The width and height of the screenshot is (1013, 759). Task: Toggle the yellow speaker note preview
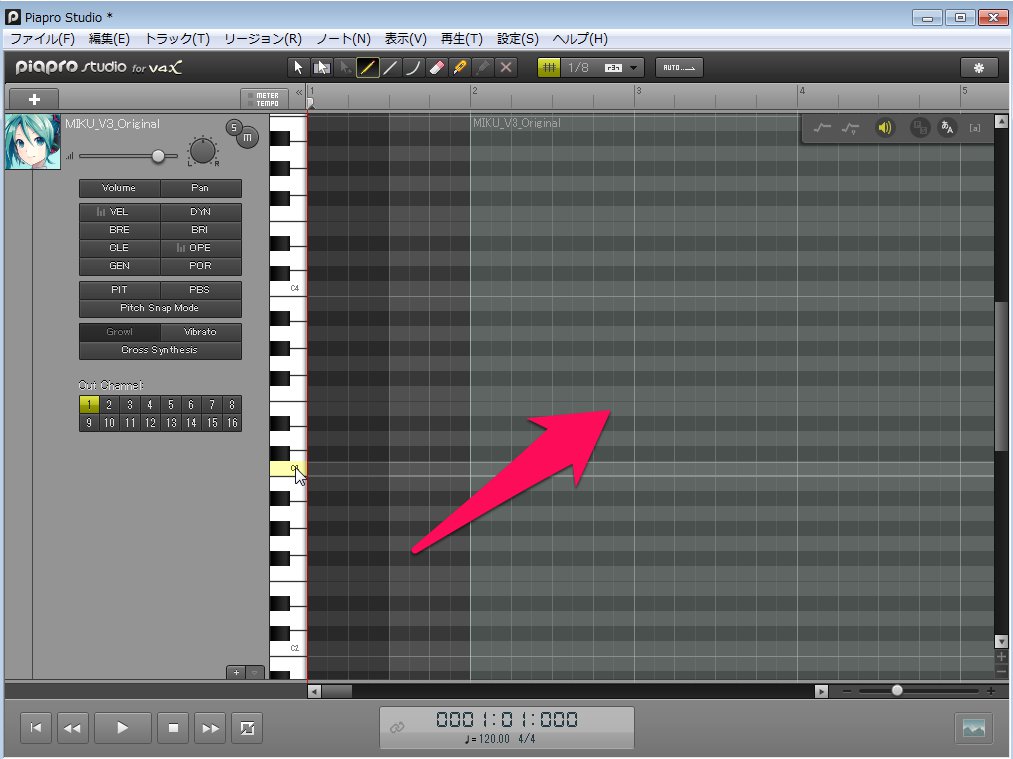coord(884,128)
